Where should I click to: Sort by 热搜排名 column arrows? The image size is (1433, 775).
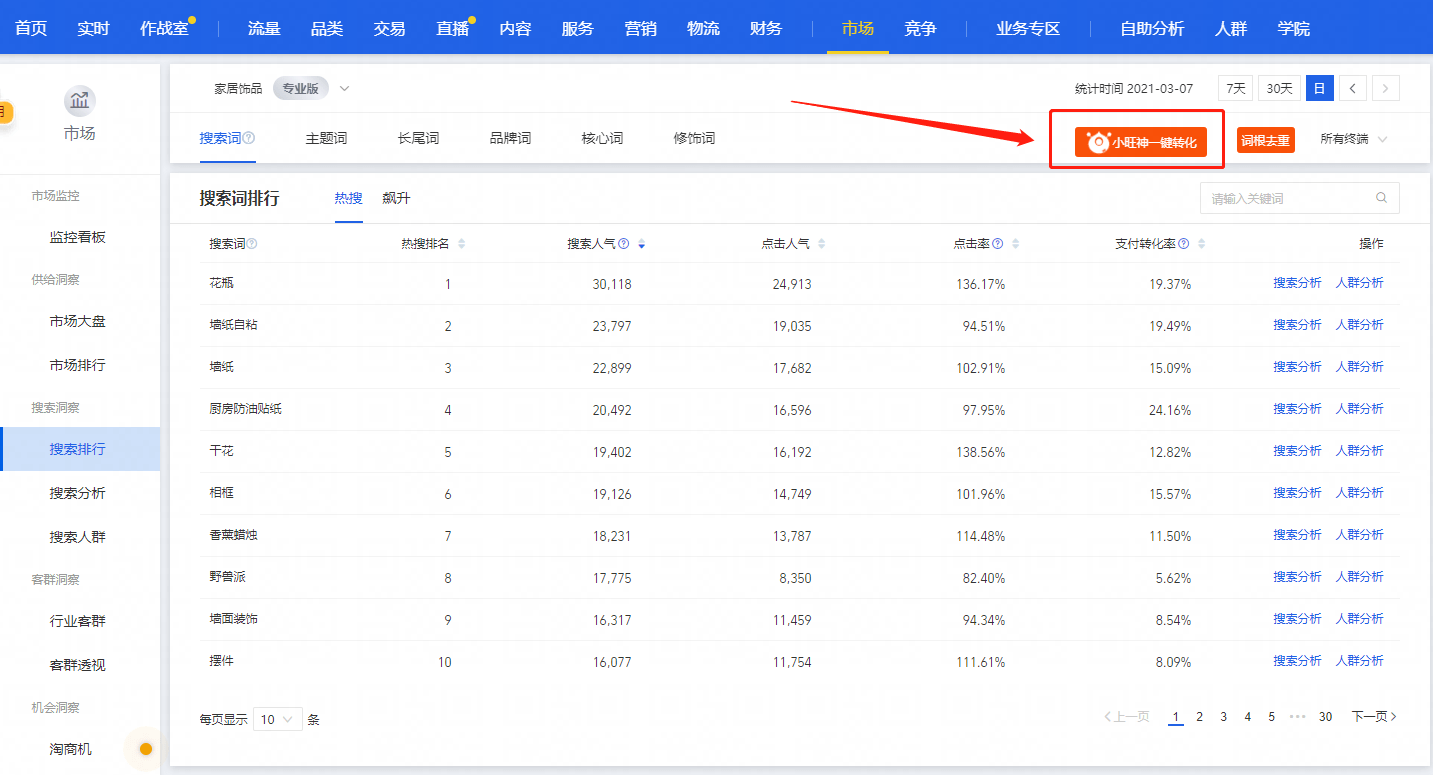[461, 244]
